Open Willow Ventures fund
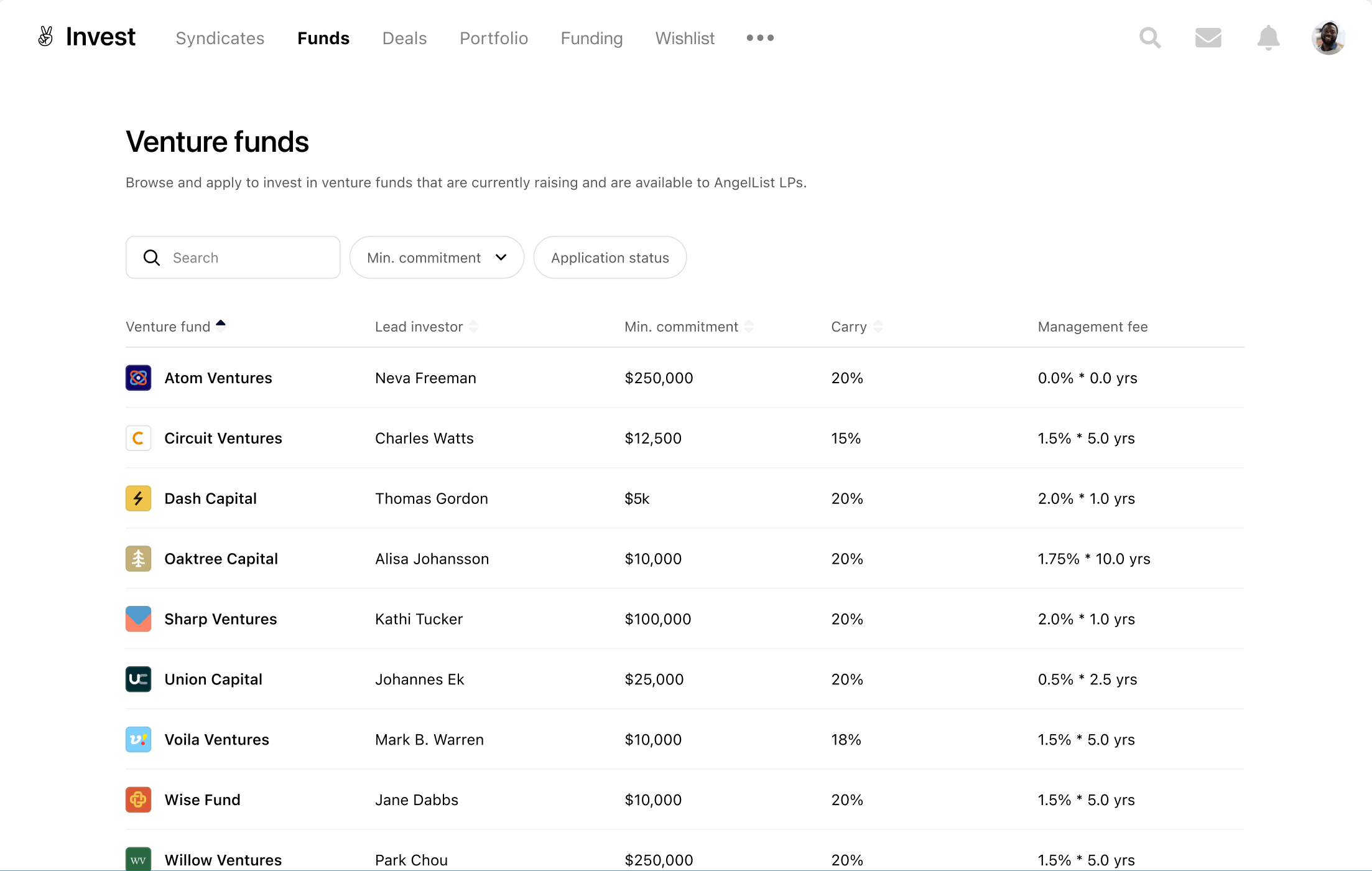 (x=223, y=860)
